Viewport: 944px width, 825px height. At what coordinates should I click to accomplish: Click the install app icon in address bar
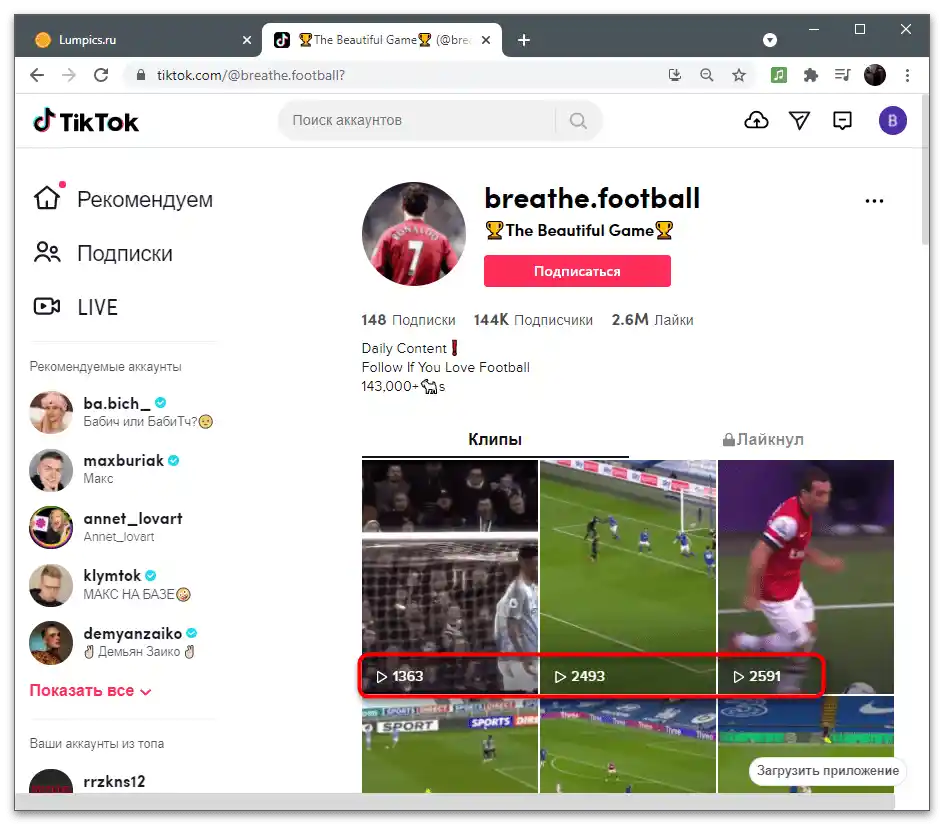(675, 75)
